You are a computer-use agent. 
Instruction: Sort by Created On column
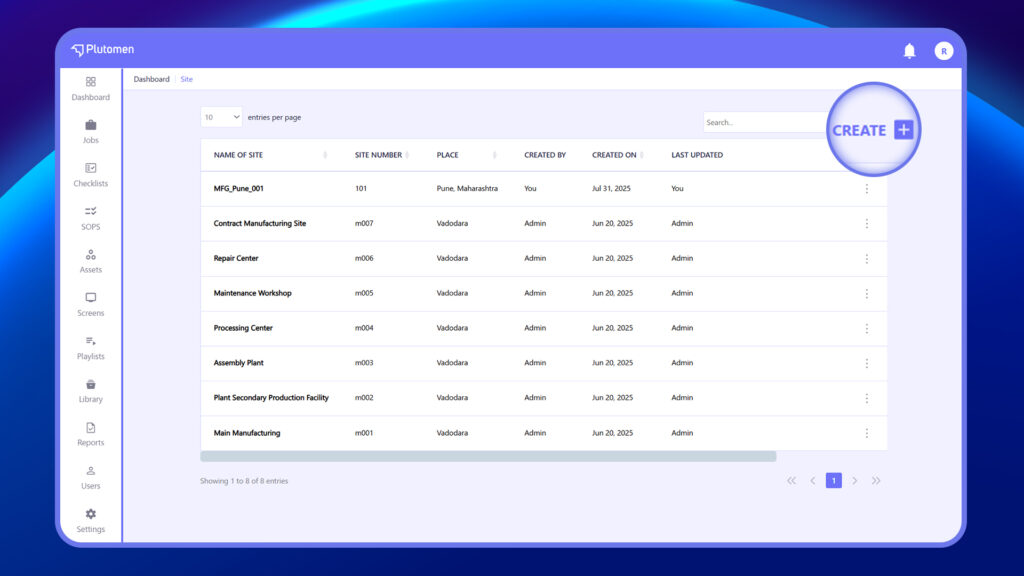click(x=642, y=155)
